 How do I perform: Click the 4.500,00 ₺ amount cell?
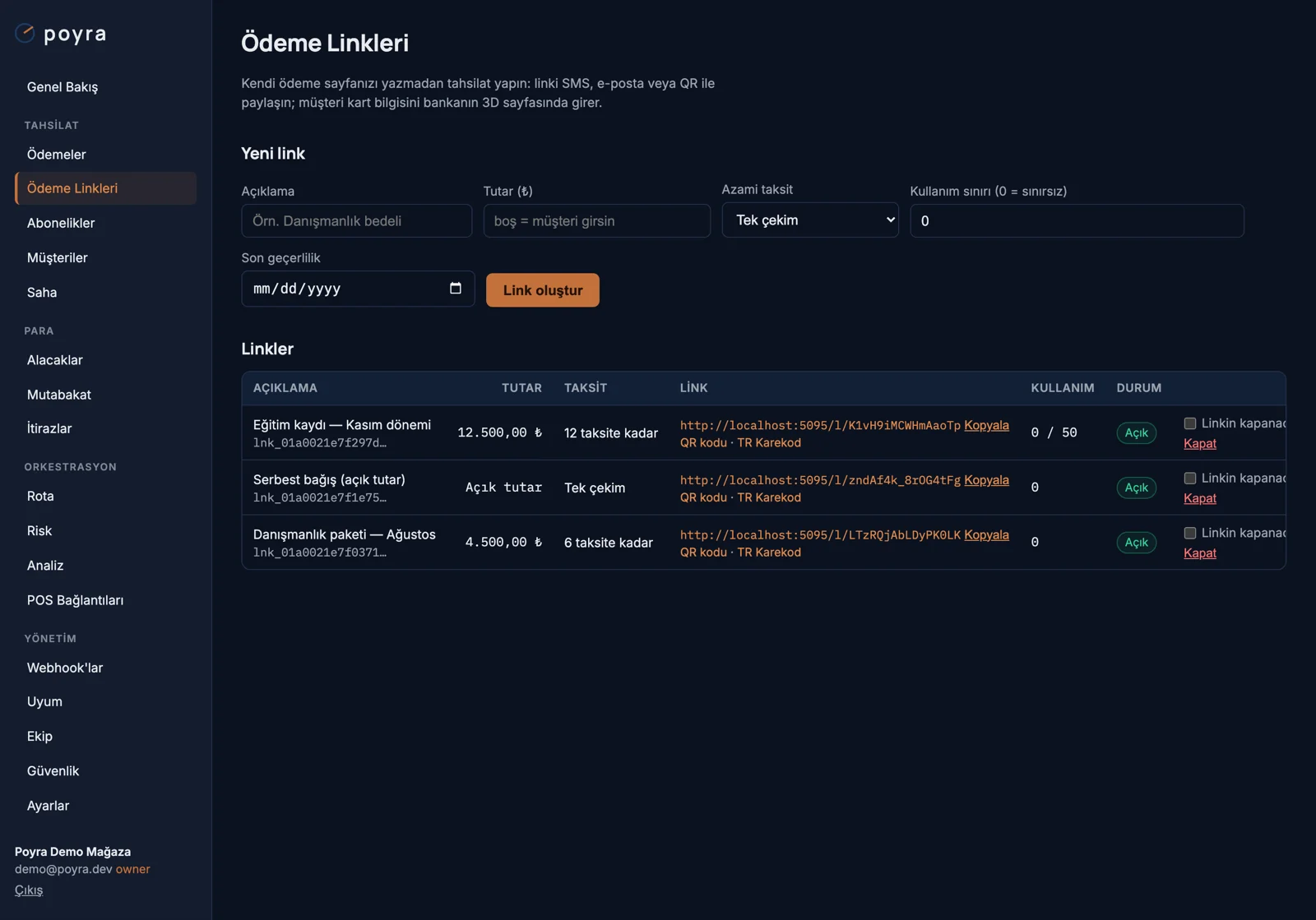click(x=503, y=542)
